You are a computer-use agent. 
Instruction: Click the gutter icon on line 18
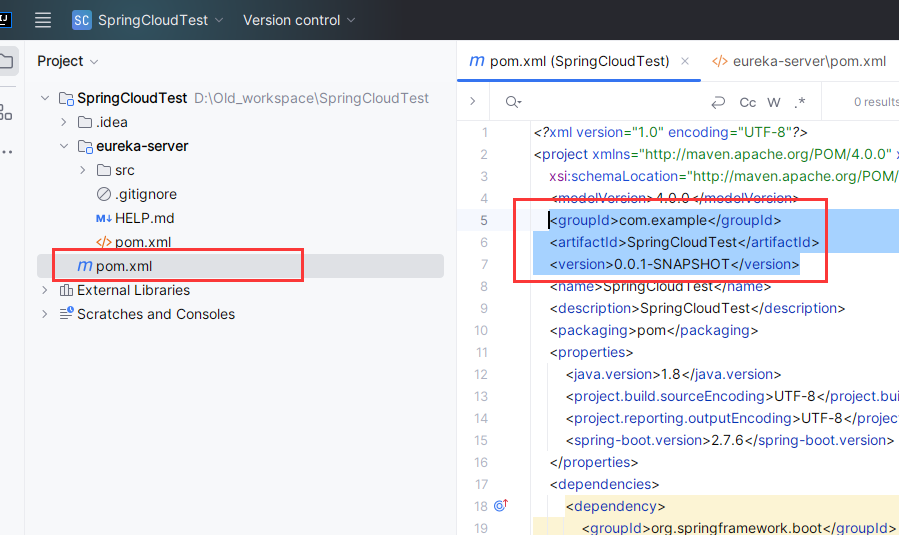click(500, 506)
